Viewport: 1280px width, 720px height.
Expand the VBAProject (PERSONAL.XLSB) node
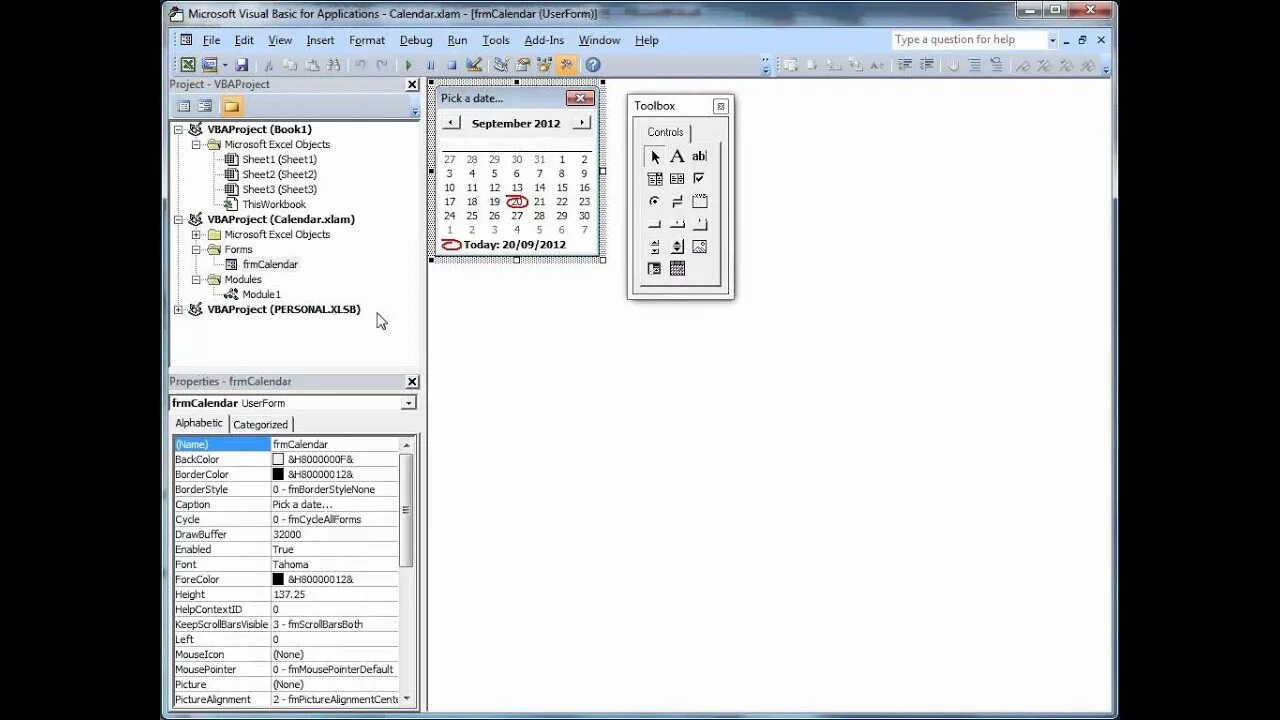[x=179, y=309]
